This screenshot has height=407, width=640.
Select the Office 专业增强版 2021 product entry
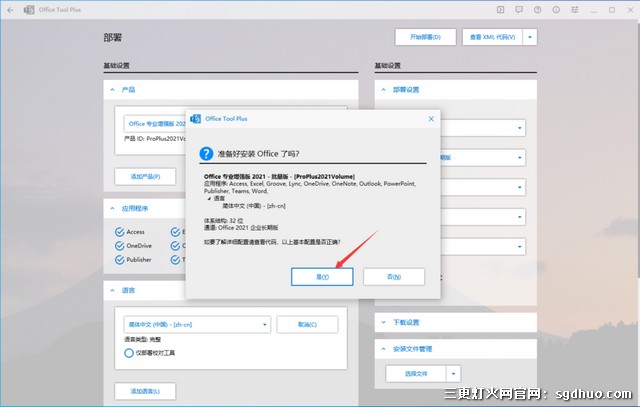157,124
